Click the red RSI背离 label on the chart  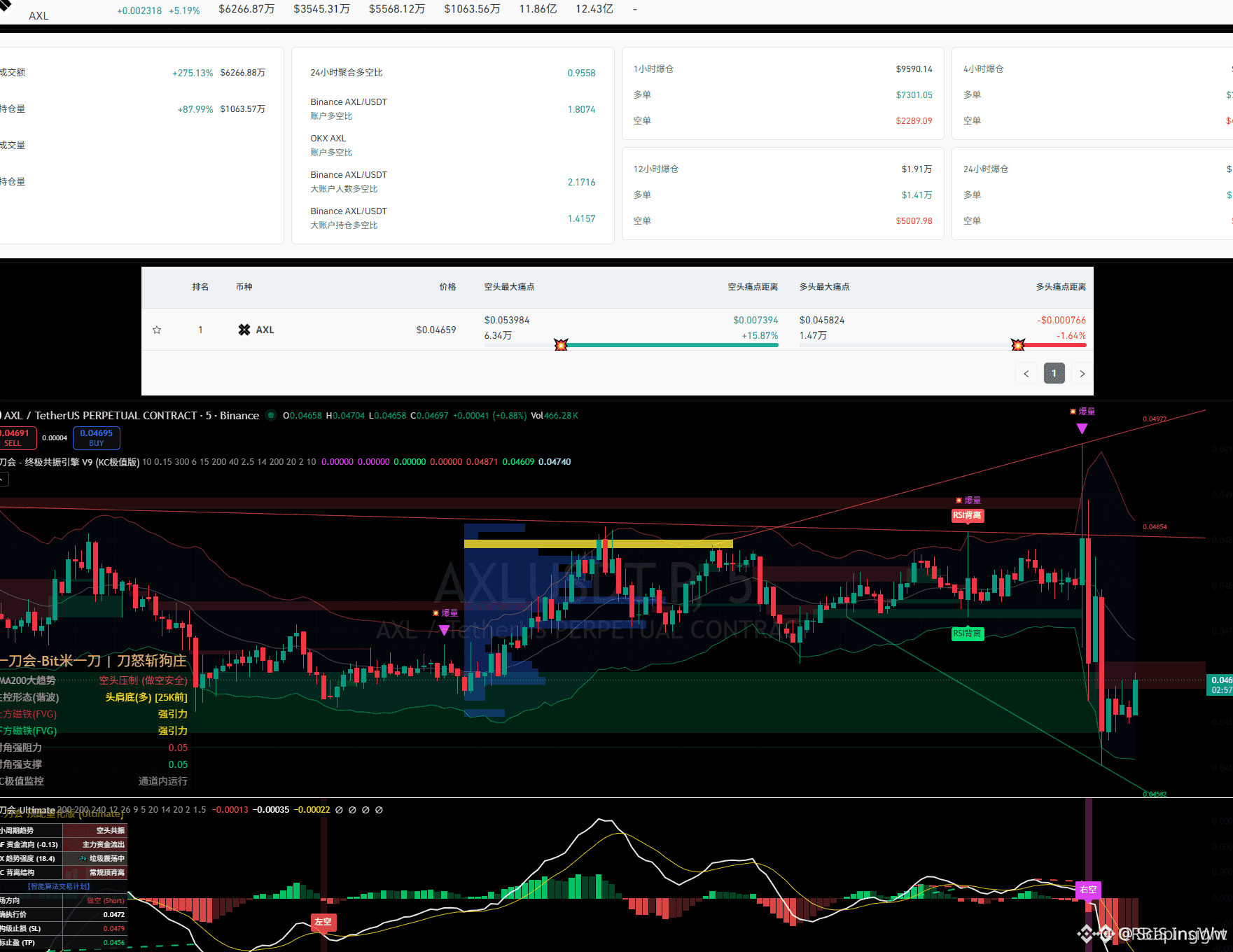tap(967, 515)
